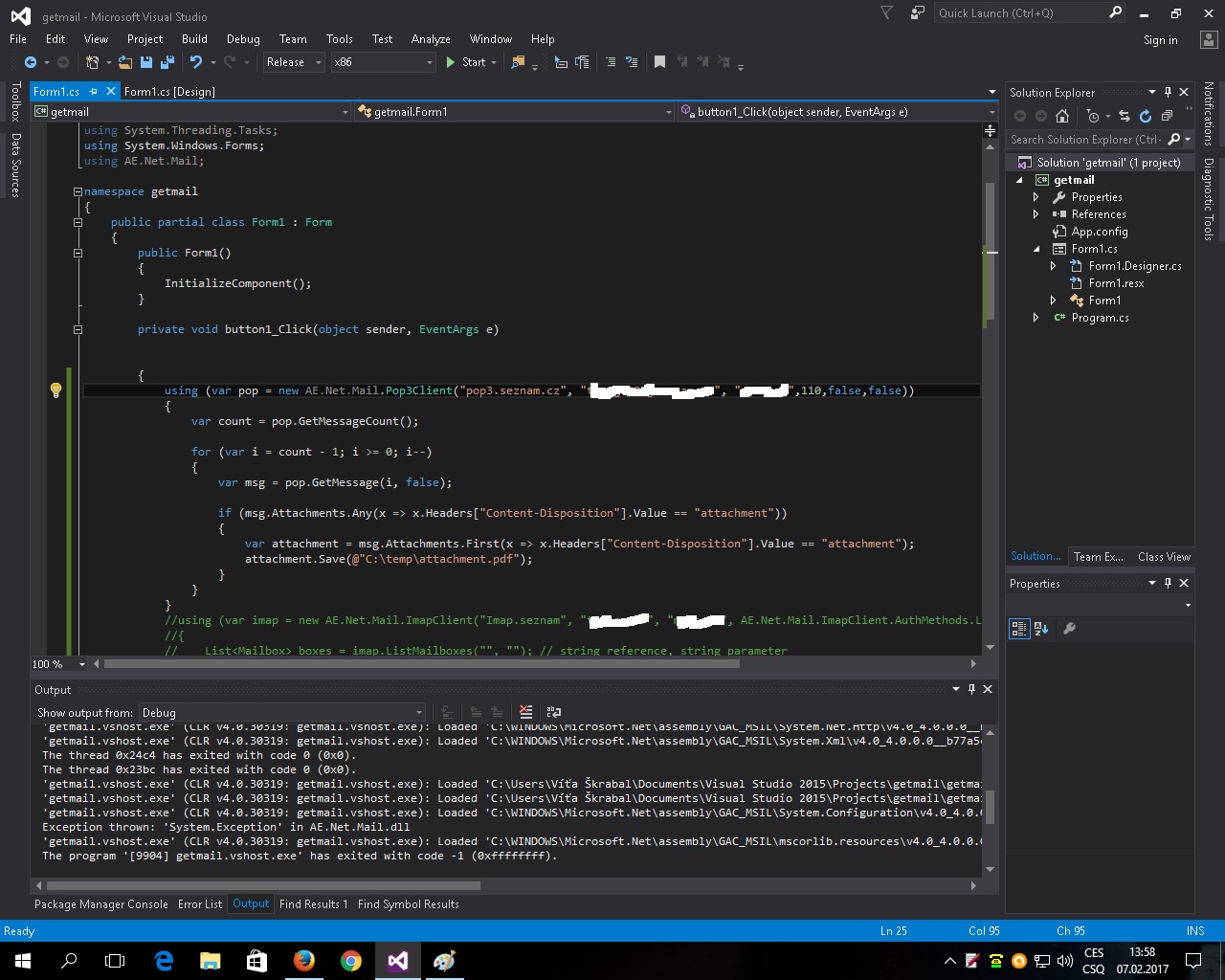Viewport: 1225px width, 980px height.
Task: Switch to Form1.cs [Design] tab
Action: [x=169, y=92]
